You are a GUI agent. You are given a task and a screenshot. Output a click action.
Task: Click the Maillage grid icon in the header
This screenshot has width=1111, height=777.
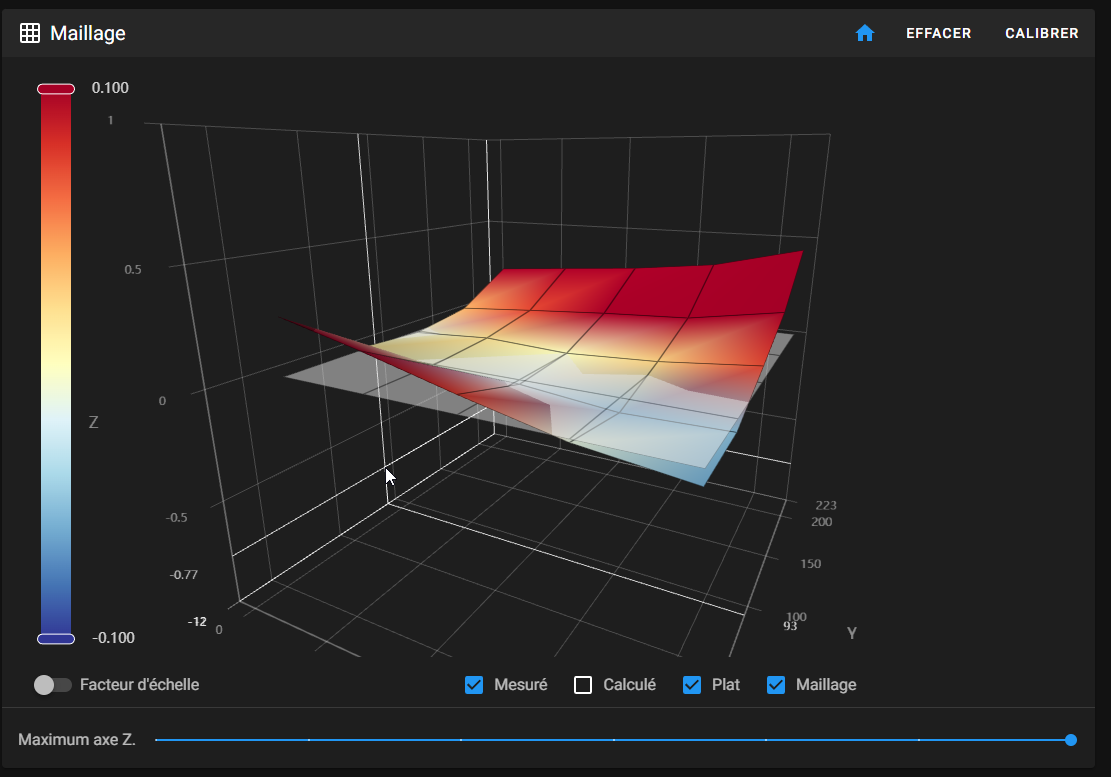click(30, 33)
